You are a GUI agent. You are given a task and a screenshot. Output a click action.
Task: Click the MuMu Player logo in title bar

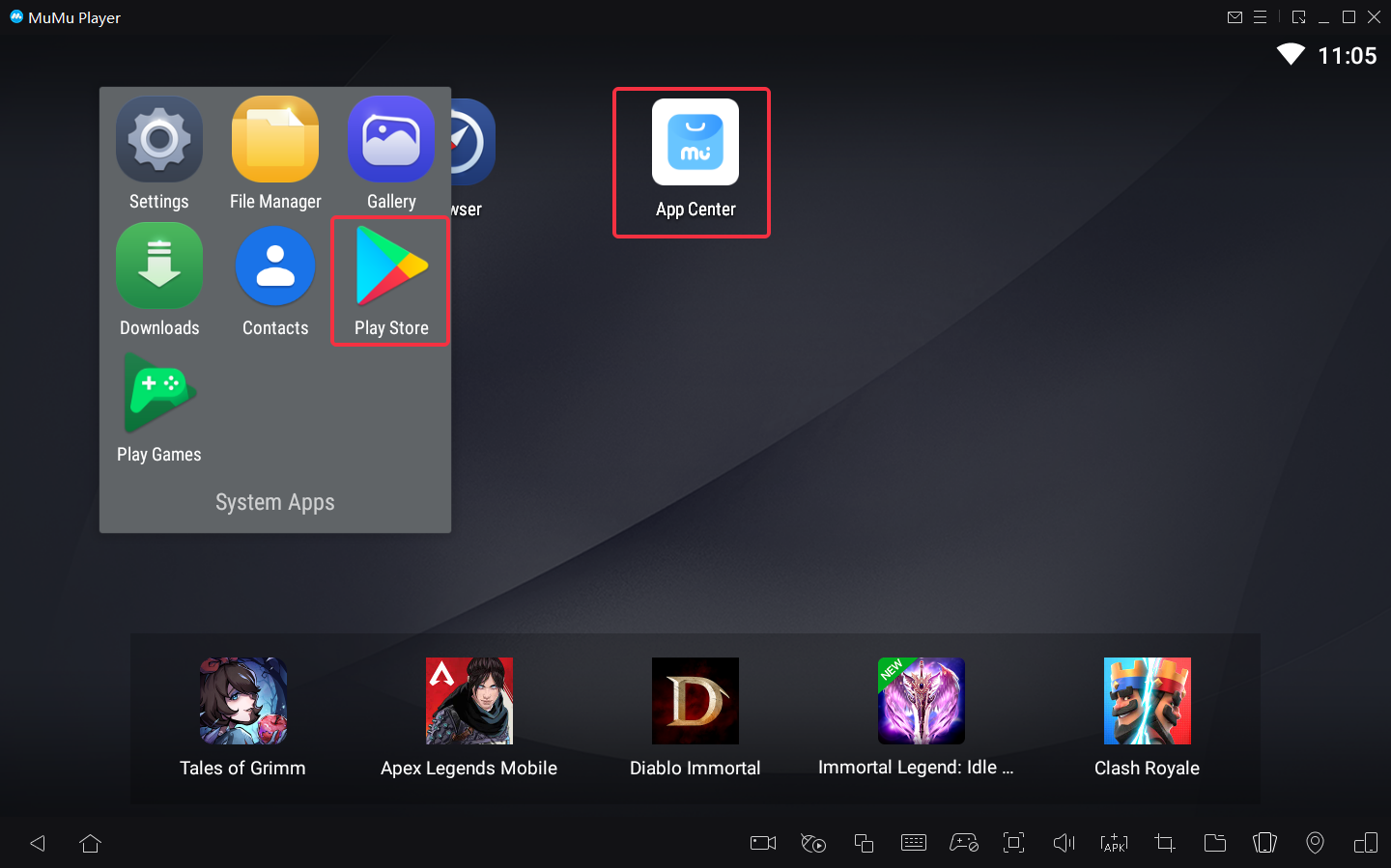(x=16, y=16)
